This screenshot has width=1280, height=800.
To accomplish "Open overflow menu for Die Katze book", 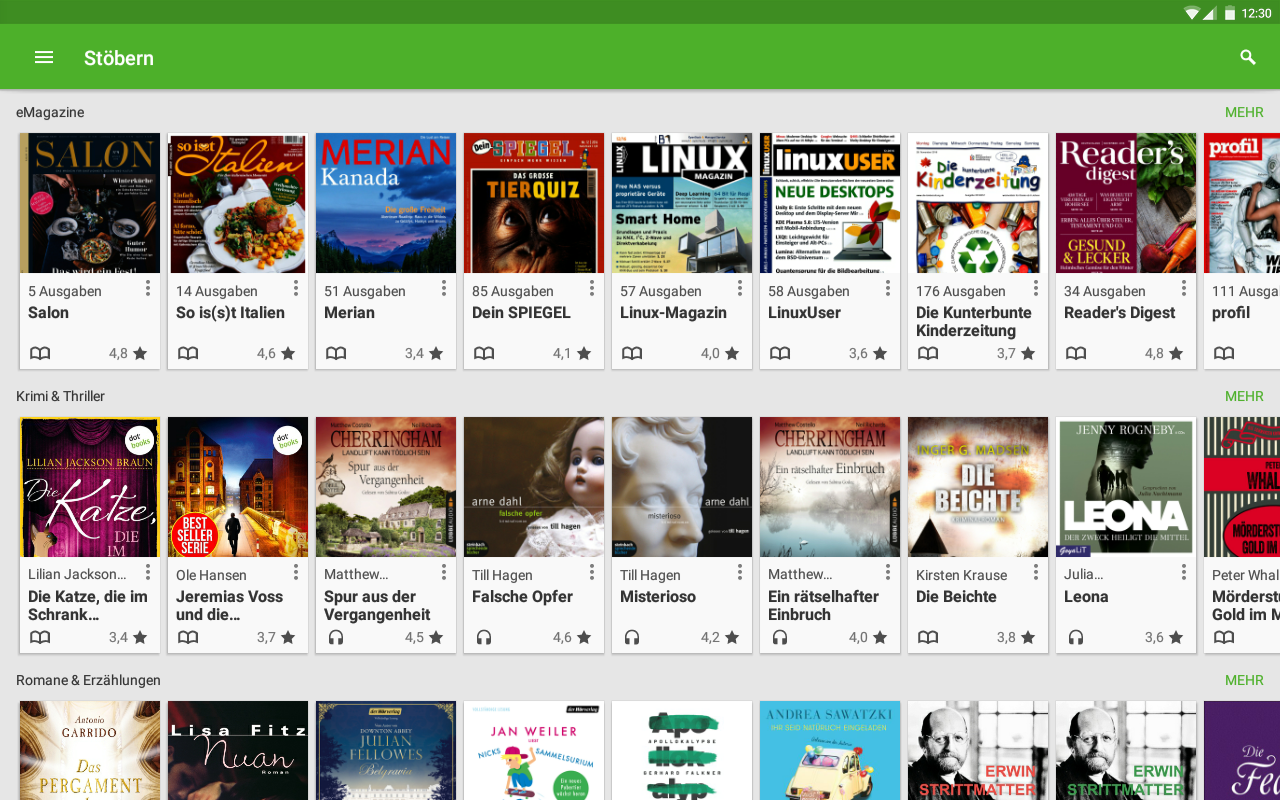I will (148, 572).
